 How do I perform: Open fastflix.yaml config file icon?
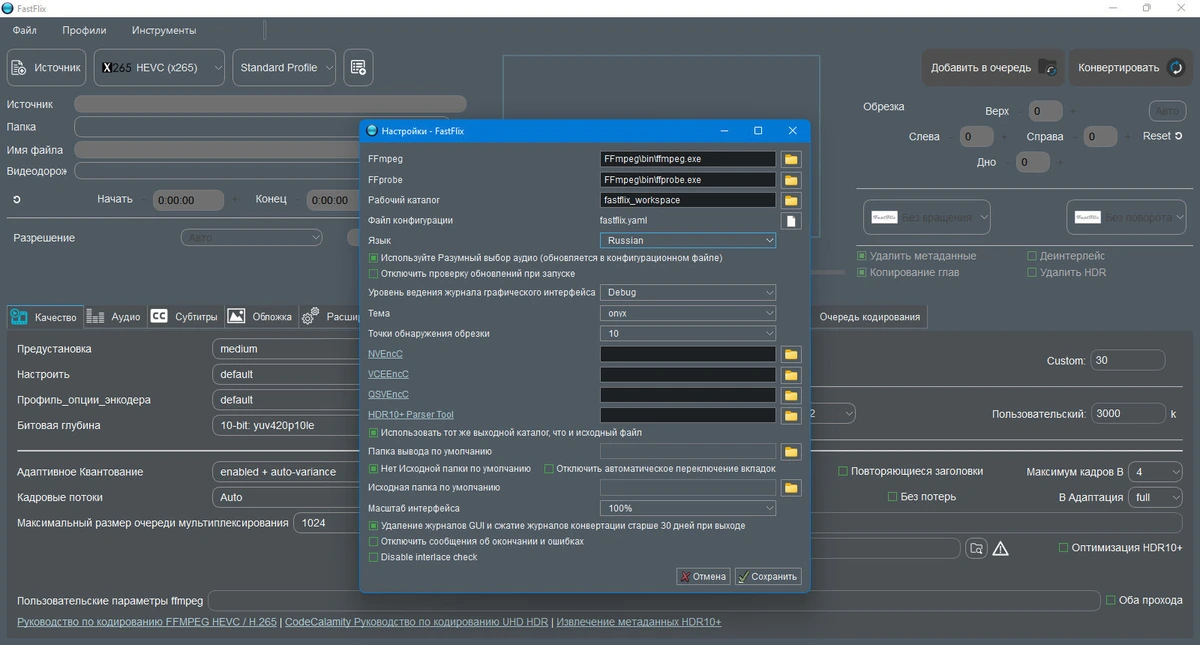point(791,221)
